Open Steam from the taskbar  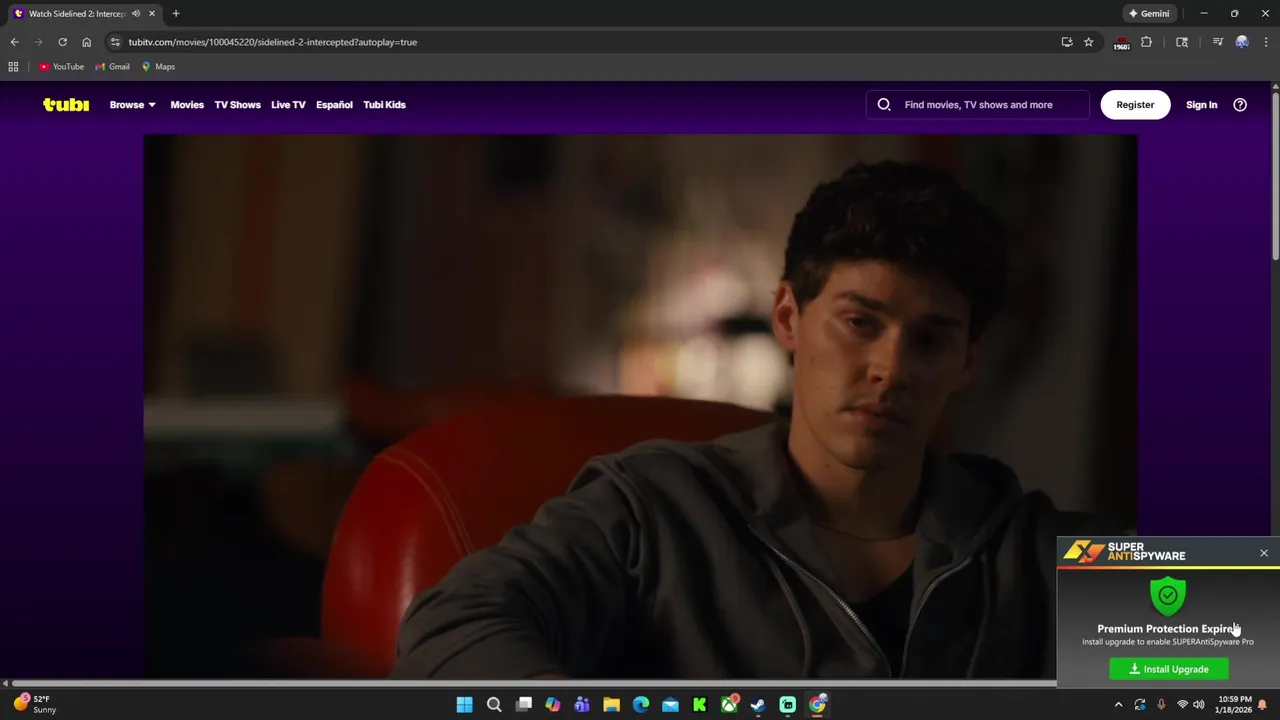(758, 705)
